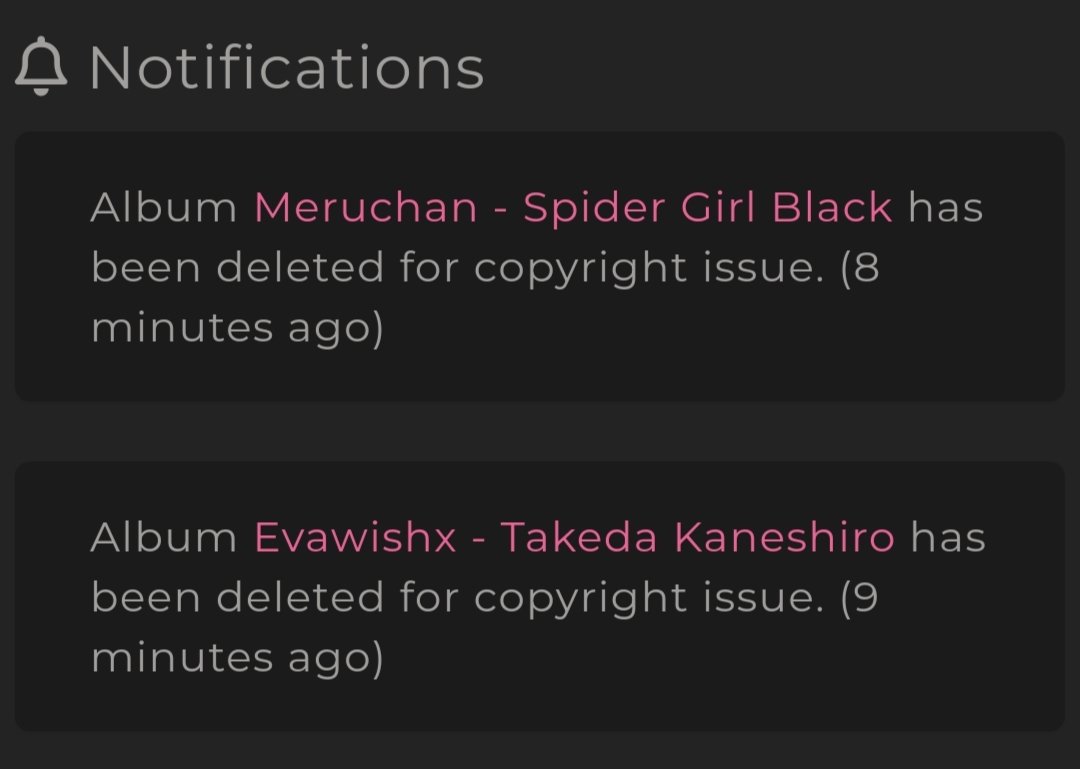Image resolution: width=1080 pixels, height=769 pixels.
Task: Click the notifications bell icon
Action: tap(41, 66)
